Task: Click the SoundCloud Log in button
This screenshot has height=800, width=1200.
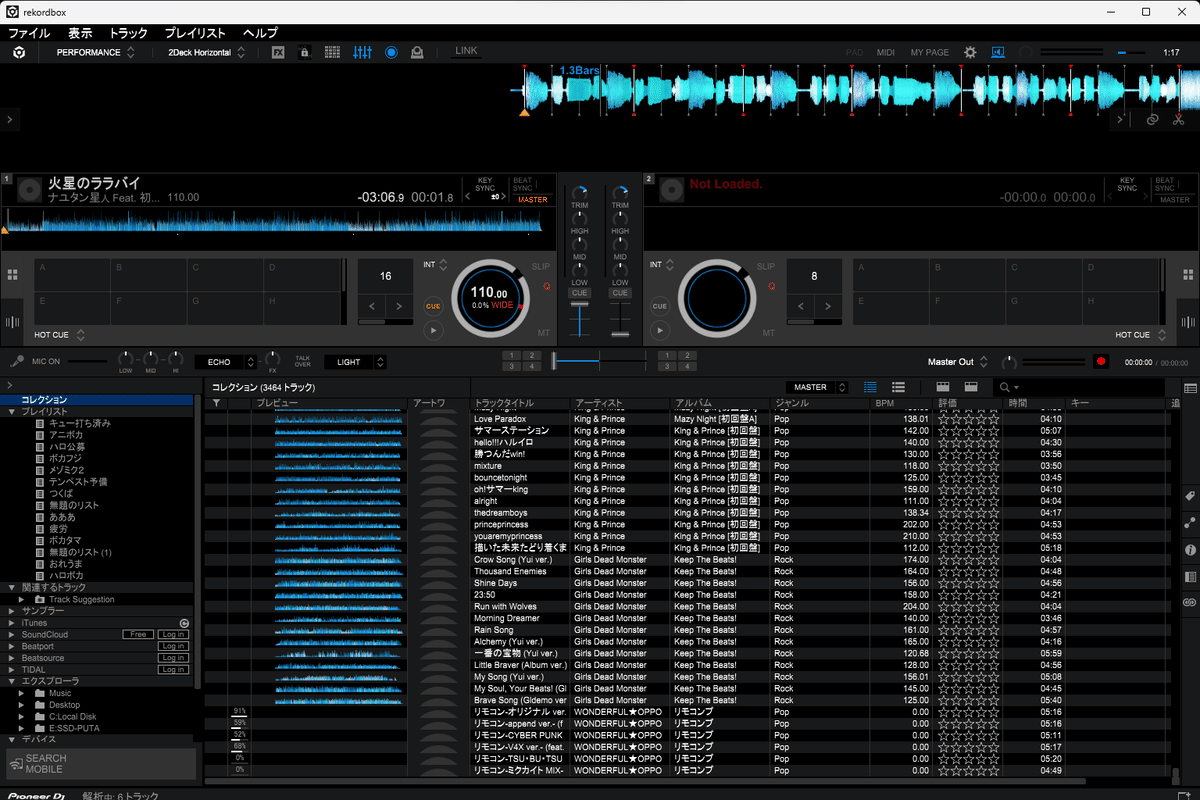Action: [173, 634]
